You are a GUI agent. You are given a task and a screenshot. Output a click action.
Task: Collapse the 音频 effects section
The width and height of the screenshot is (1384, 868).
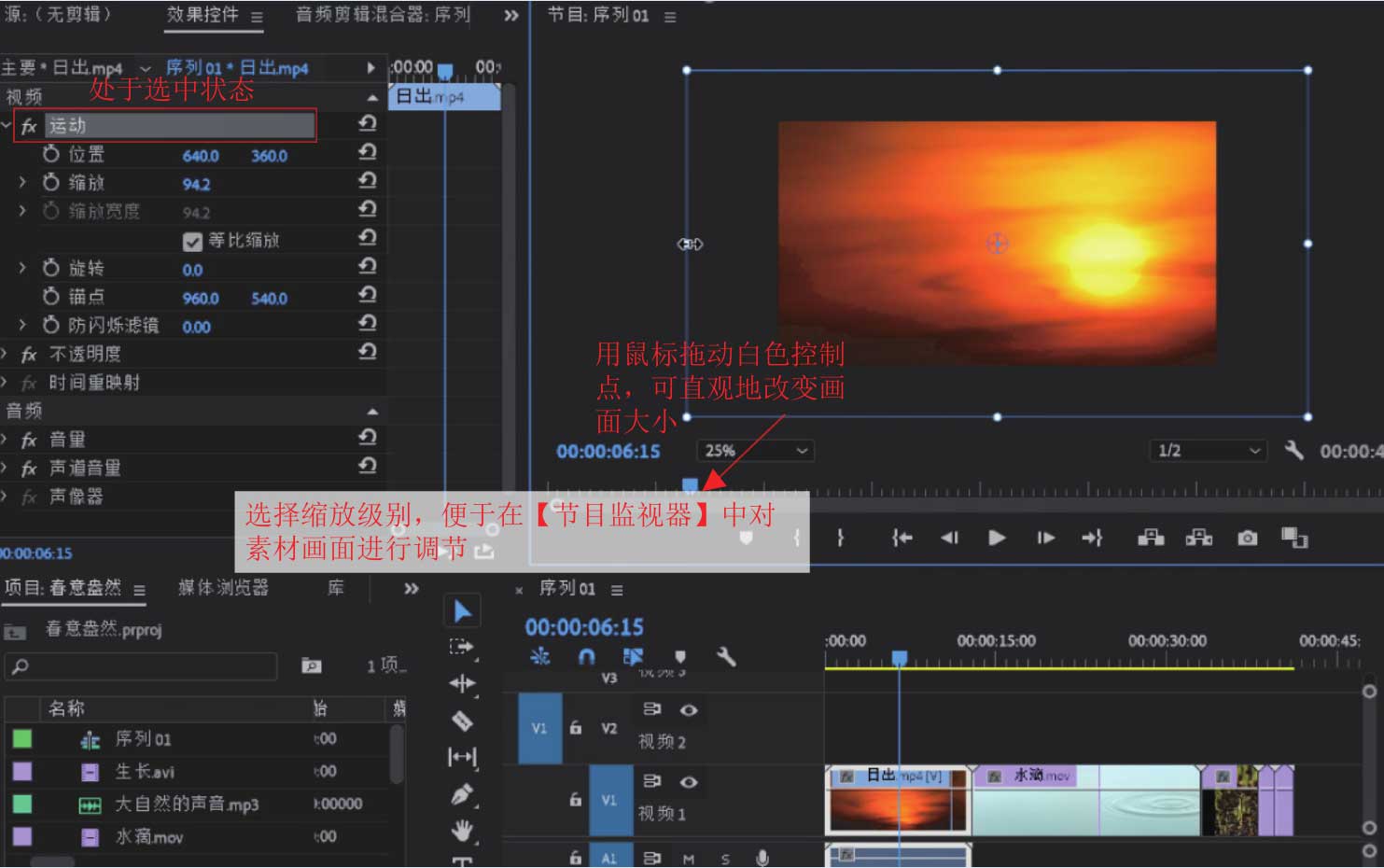click(x=372, y=411)
